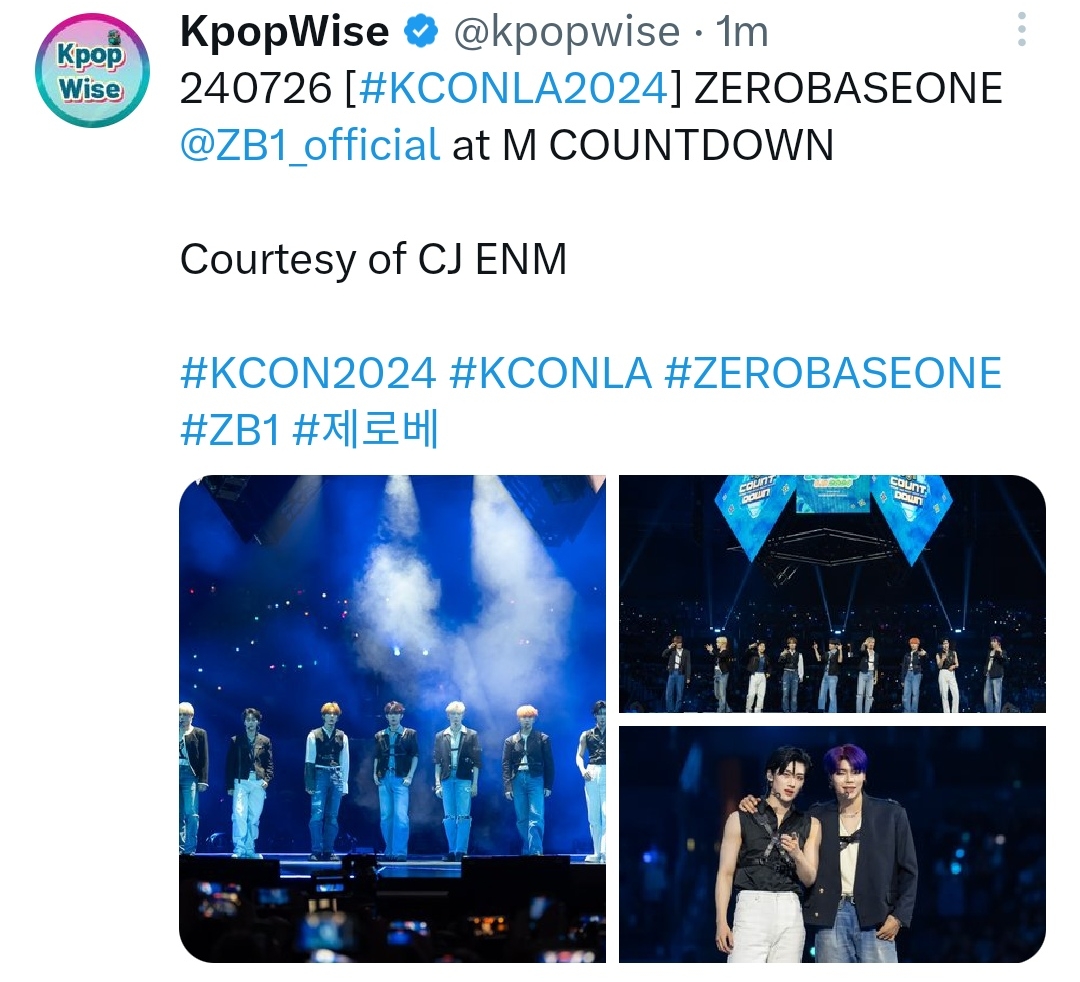View the large group stage photo
Screen dimensions: 1080x982
(x=393, y=718)
